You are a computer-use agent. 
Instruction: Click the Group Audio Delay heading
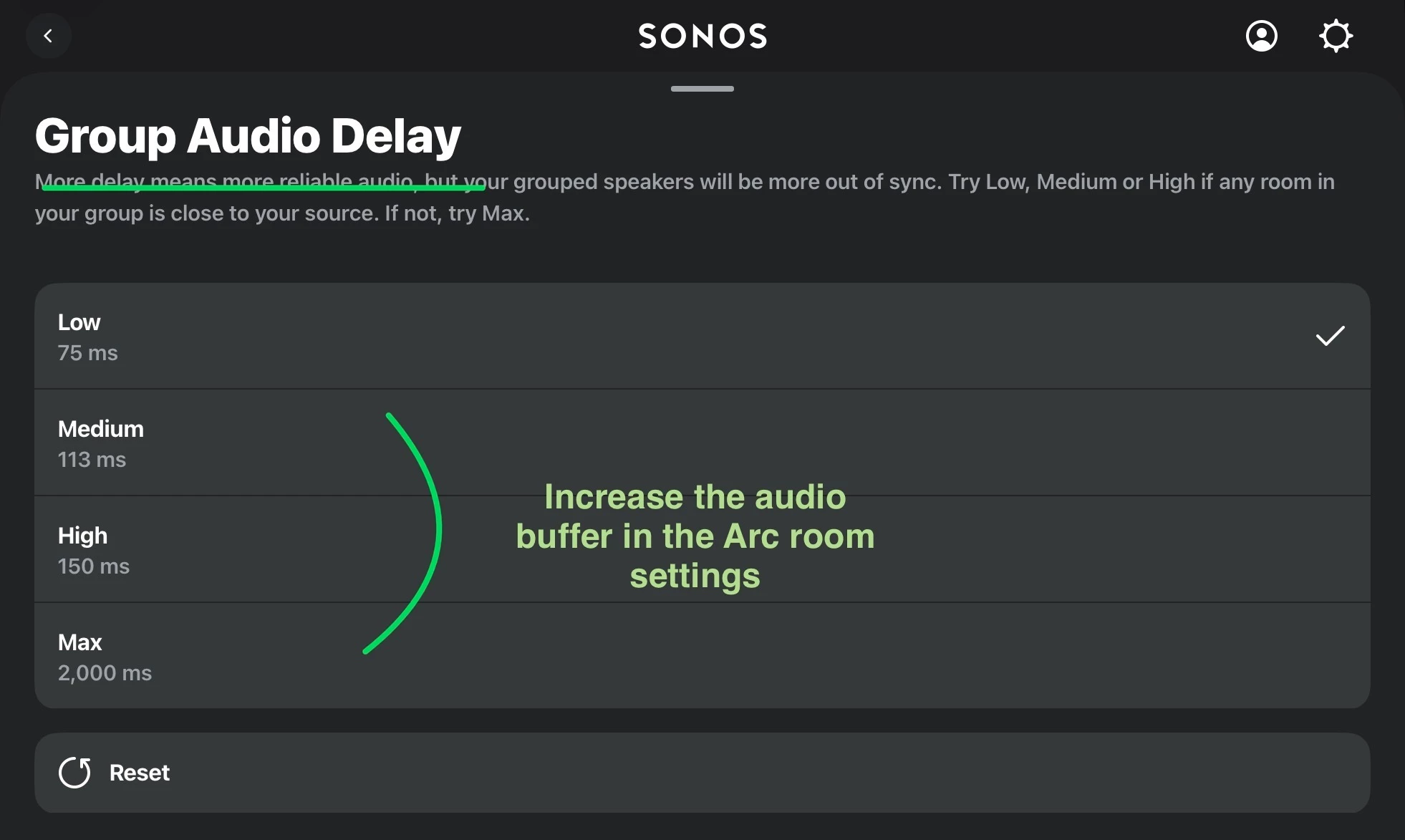pyautogui.click(x=248, y=135)
